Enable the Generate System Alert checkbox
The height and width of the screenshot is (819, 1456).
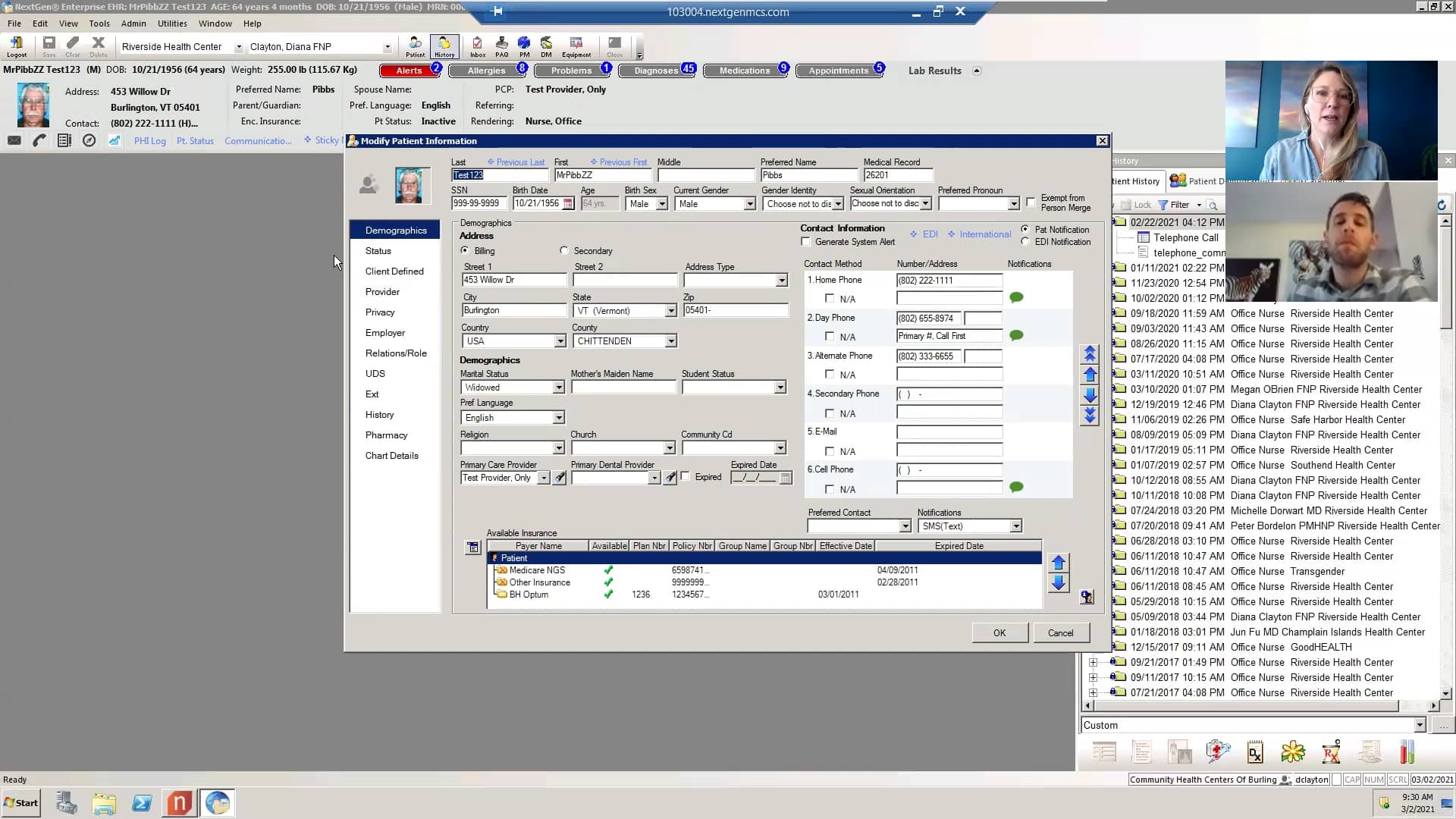coord(806,242)
